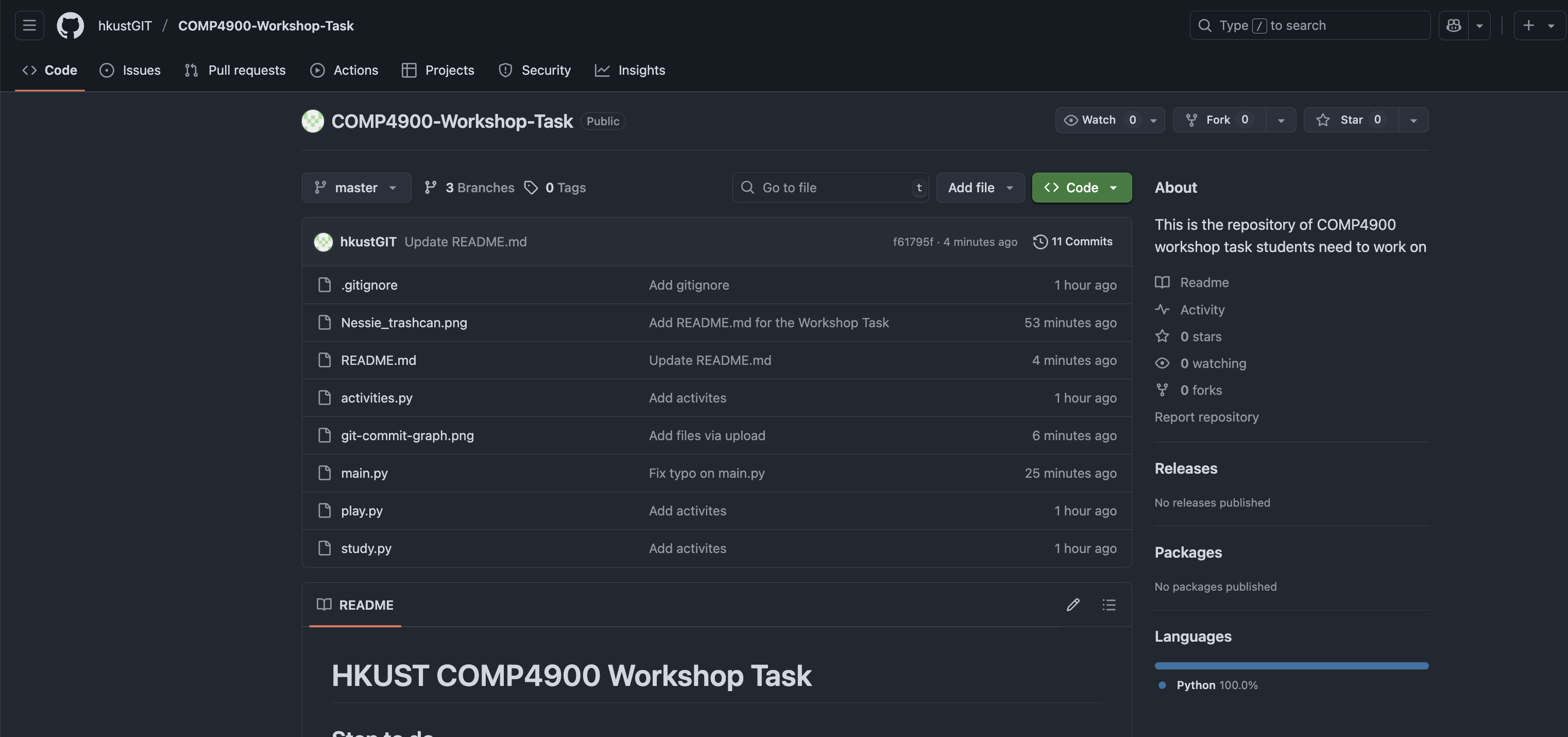Switch to the Issues tab

click(x=130, y=70)
